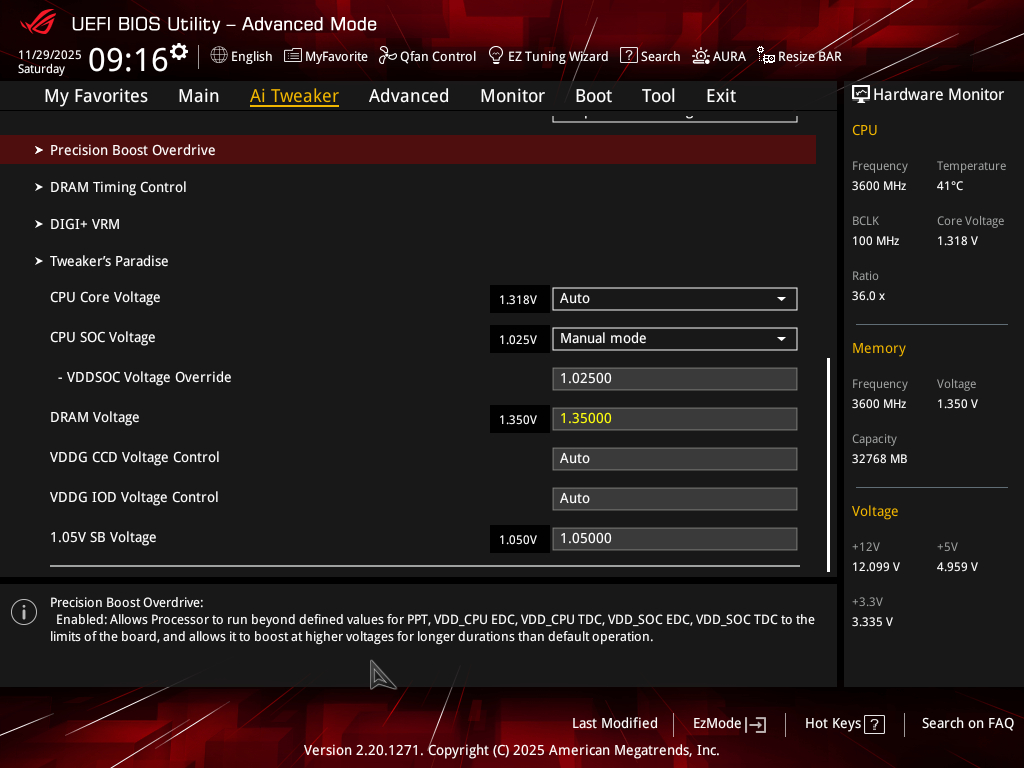Open the Search question-mark icon
The image size is (1024, 768).
[x=628, y=56]
